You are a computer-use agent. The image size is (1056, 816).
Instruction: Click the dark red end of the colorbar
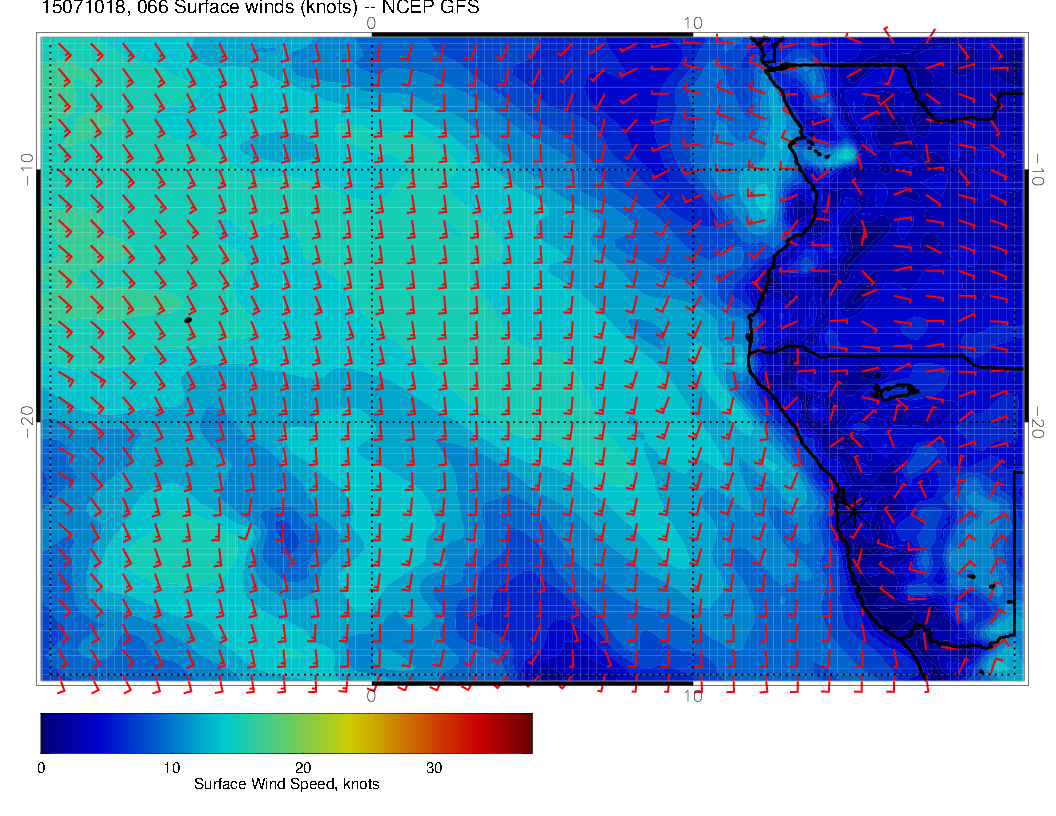(523, 732)
